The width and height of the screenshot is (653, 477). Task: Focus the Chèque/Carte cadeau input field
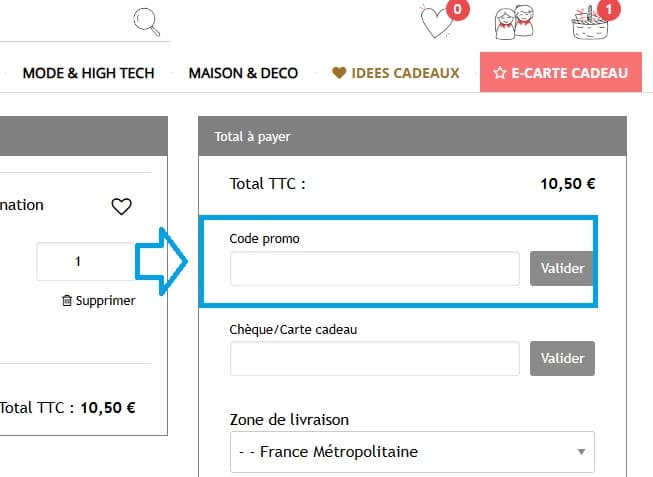click(x=375, y=358)
